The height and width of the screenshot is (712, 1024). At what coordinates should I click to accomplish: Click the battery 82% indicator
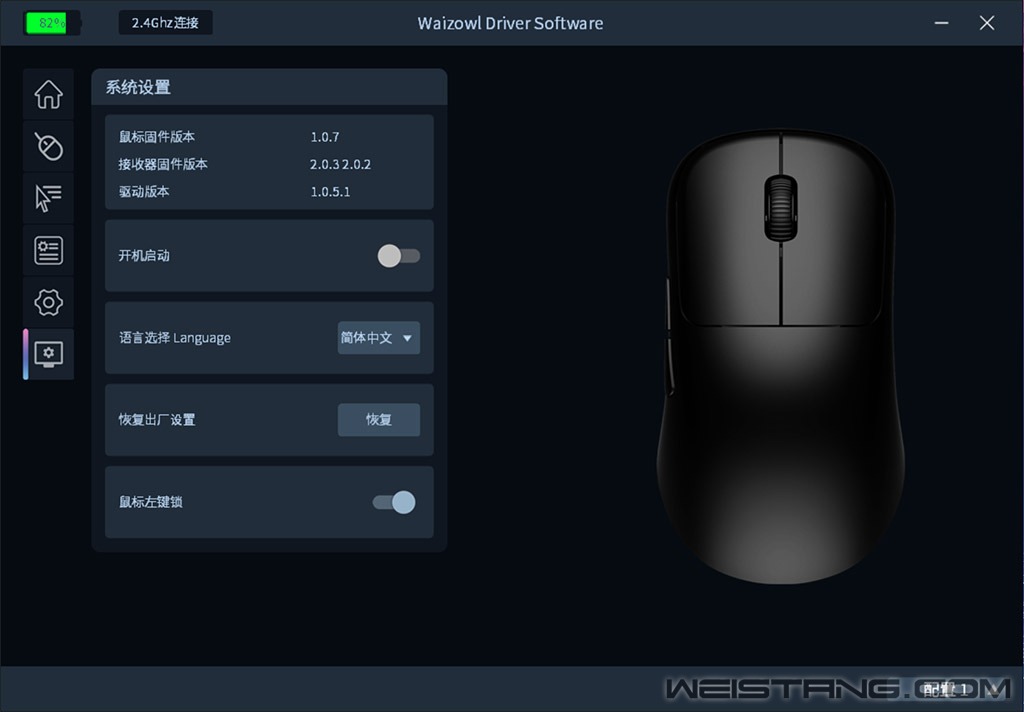[x=51, y=23]
